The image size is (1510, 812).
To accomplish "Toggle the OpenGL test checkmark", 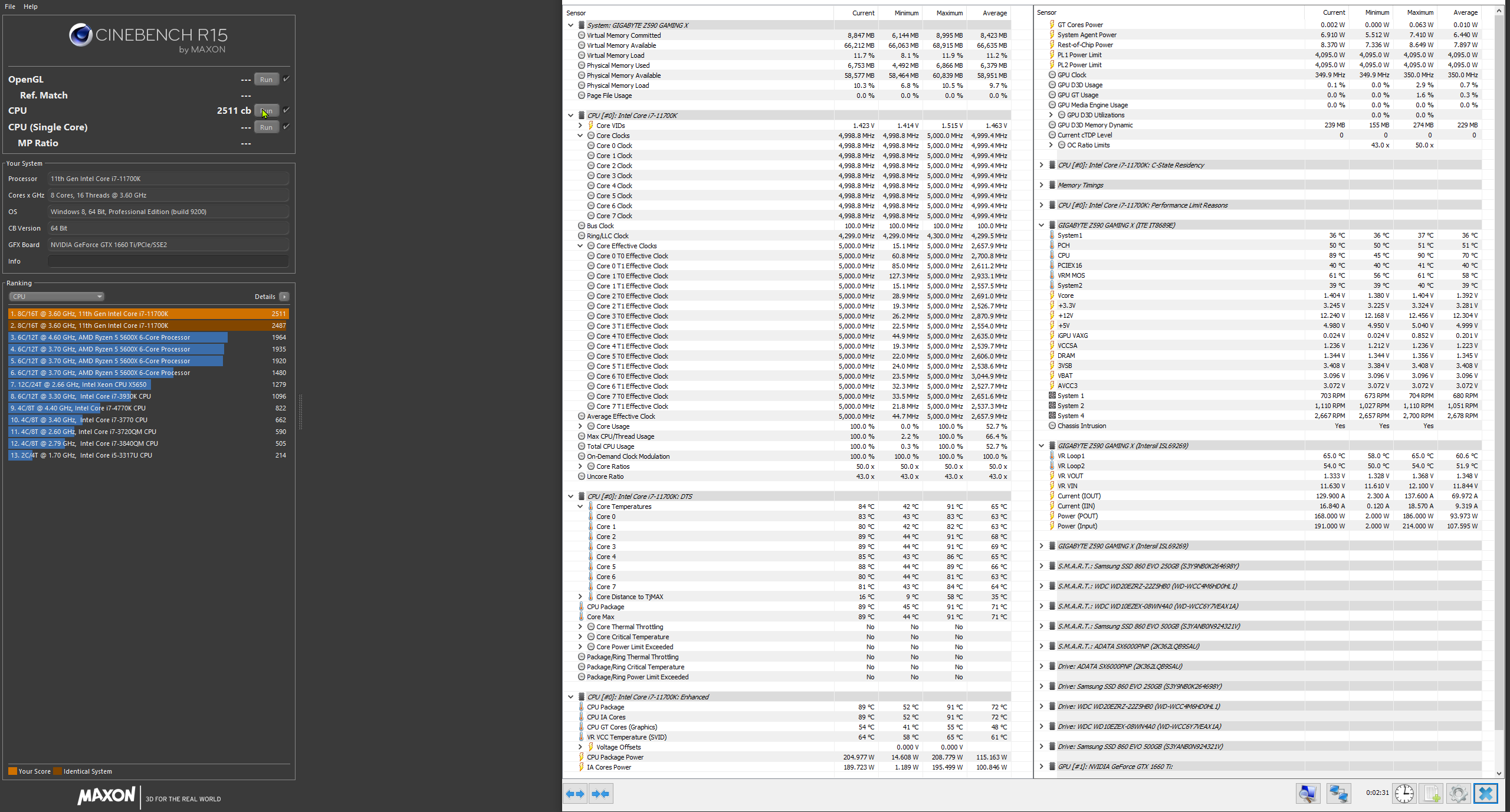I will (287, 79).
